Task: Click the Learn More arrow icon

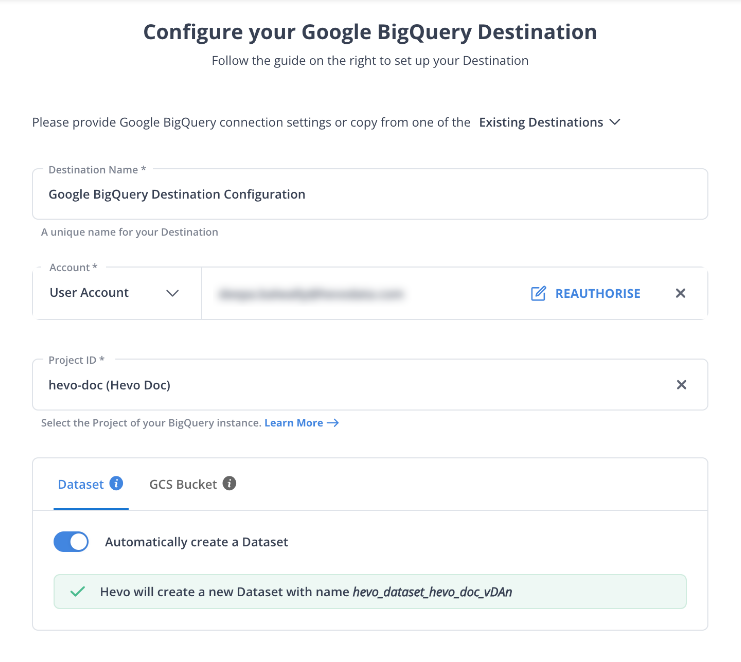Action: [x=333, y=423]
